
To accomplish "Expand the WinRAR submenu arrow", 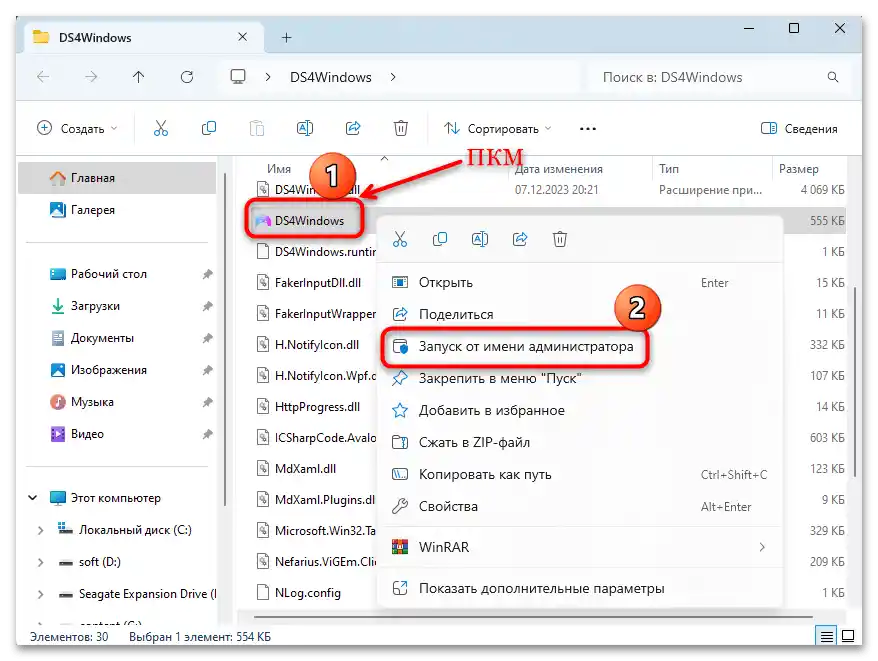I will pyautogui.click(x=762, y=547).
